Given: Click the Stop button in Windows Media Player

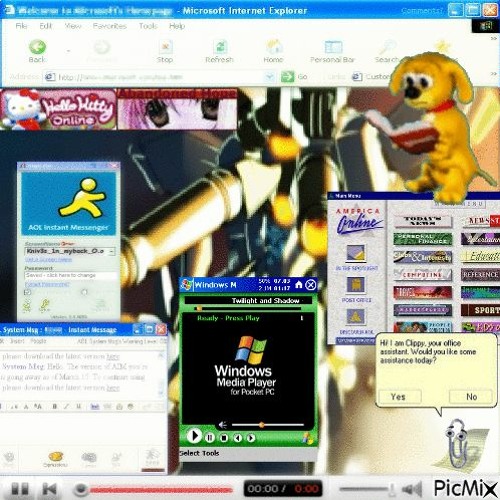Looking at the screenshot, I should coord(224,438).
